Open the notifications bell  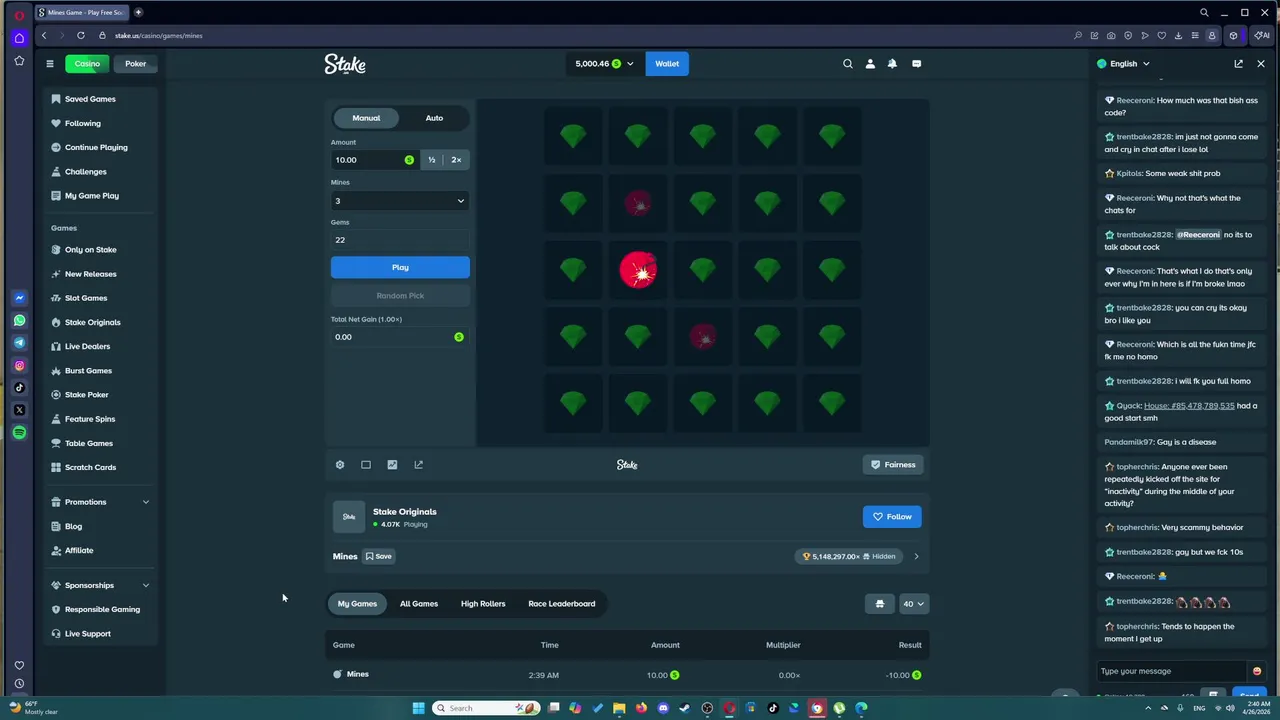892,63
